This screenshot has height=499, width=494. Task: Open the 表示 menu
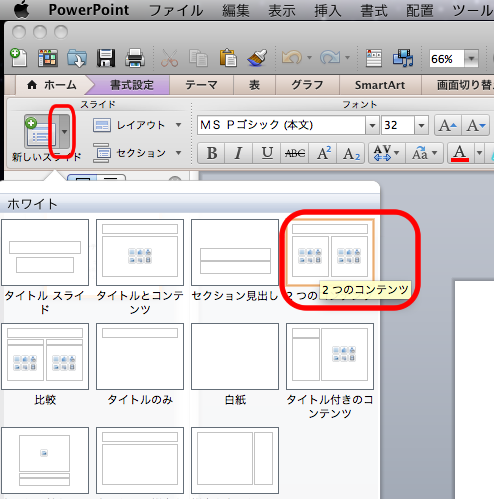click(282, 10)
